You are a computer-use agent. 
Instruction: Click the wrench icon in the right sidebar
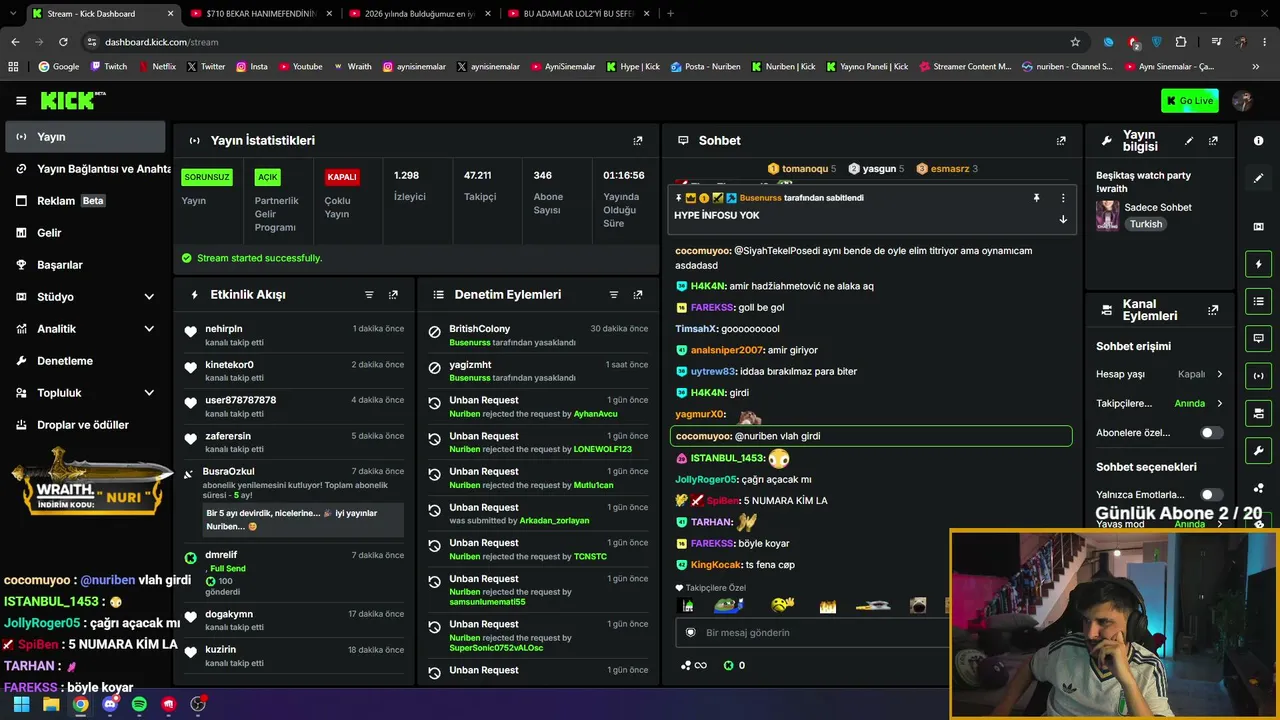coord(1258,450)
